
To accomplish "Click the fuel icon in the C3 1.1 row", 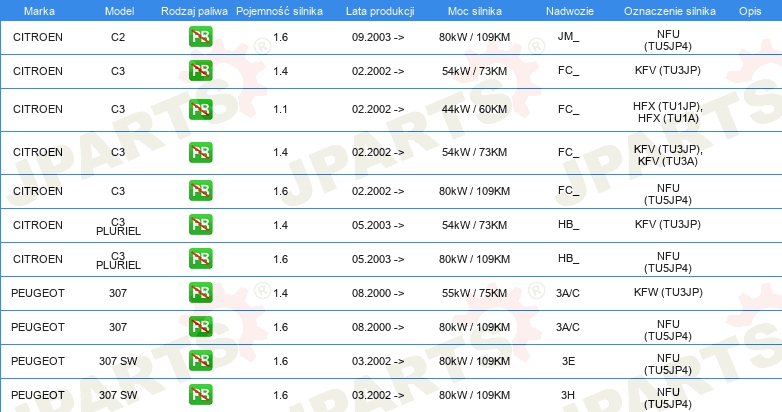I will pyautogui.click(x=200, y=109).
